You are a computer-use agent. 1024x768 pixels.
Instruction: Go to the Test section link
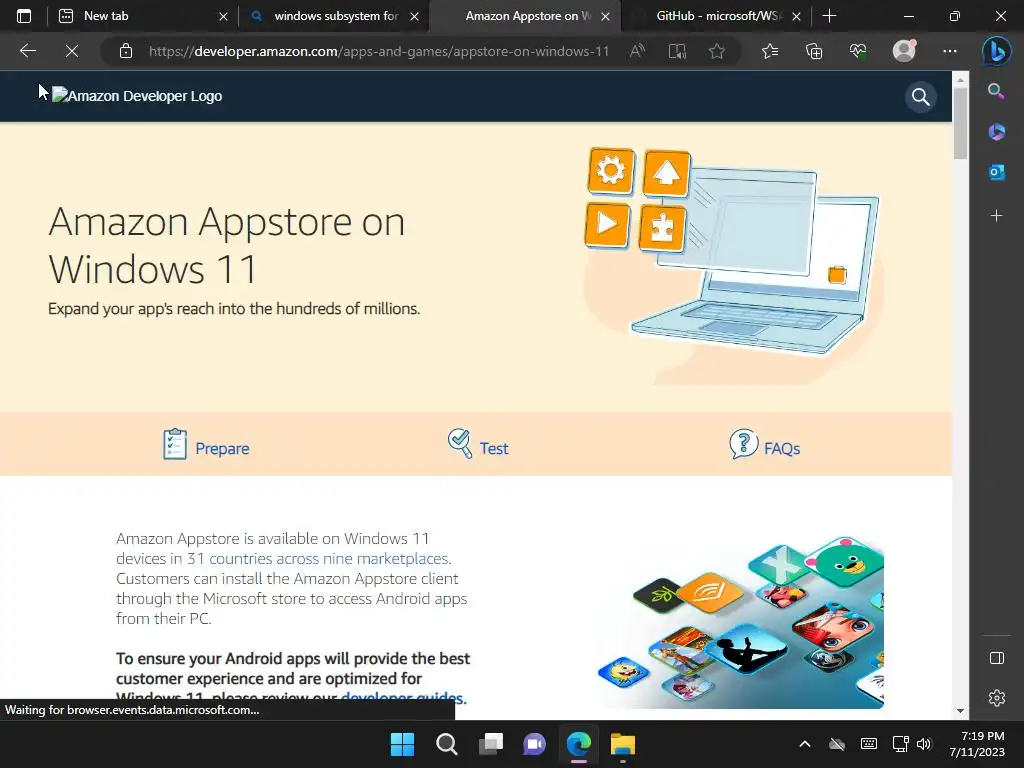click(x=494, y=449)
